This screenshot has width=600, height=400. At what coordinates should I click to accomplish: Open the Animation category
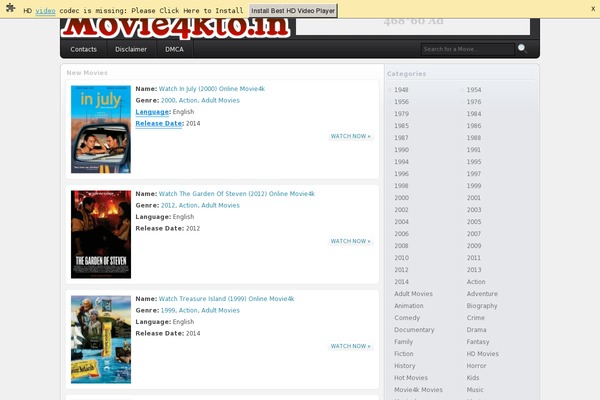[409, 305]
